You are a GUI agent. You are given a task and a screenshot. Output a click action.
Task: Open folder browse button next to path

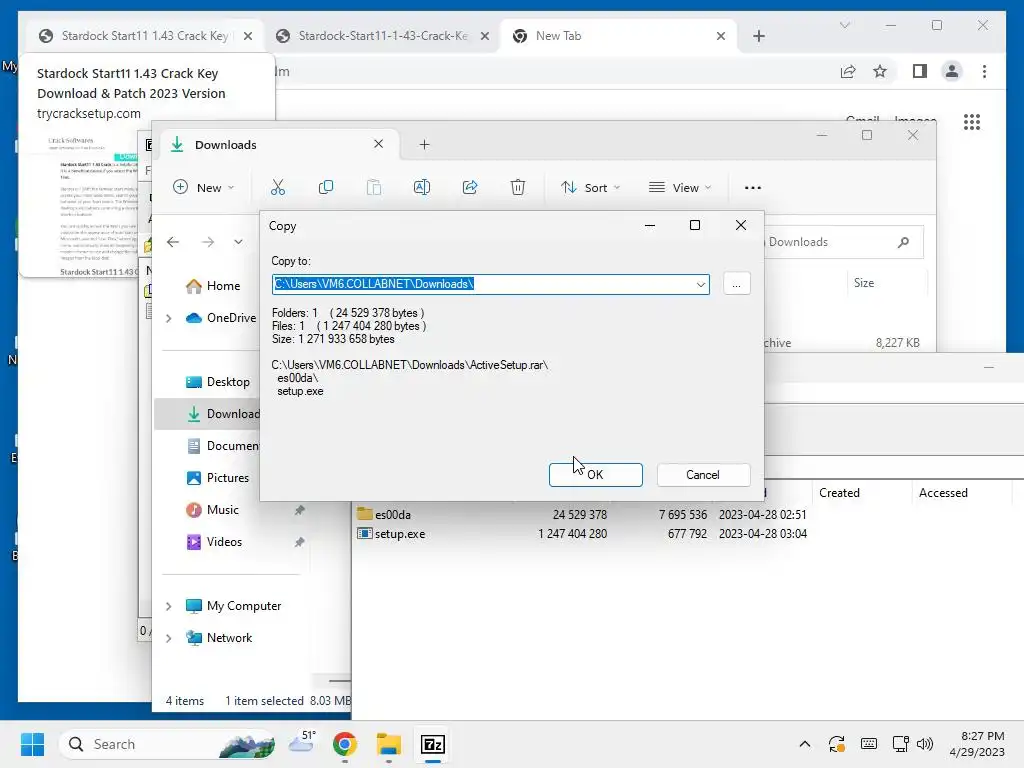(736, 284)
